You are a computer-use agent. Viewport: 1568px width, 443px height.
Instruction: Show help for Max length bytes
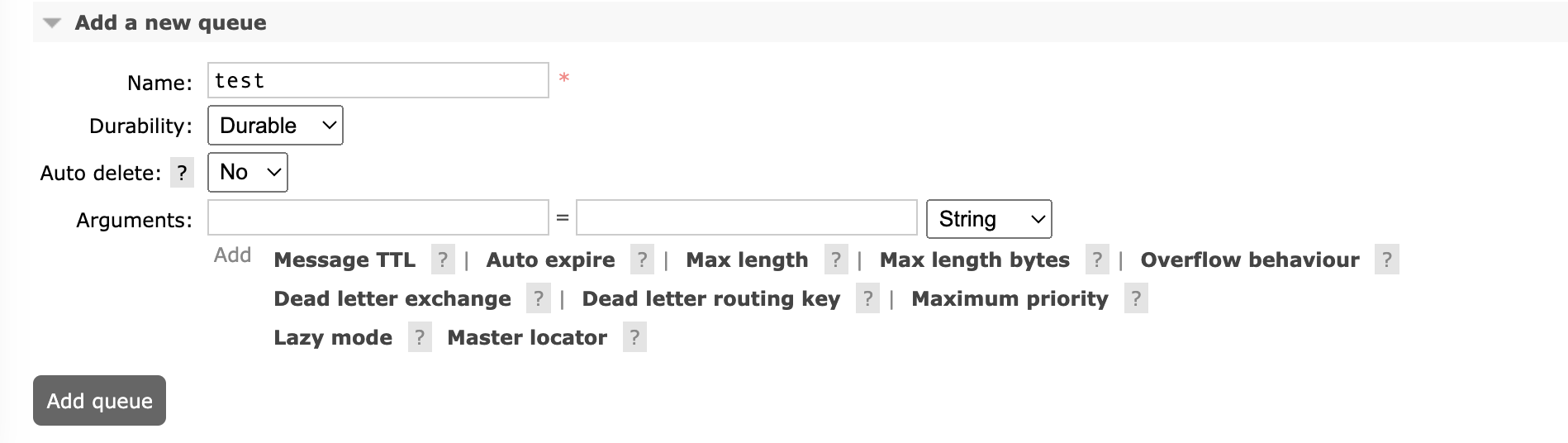tap(1097, 260)
